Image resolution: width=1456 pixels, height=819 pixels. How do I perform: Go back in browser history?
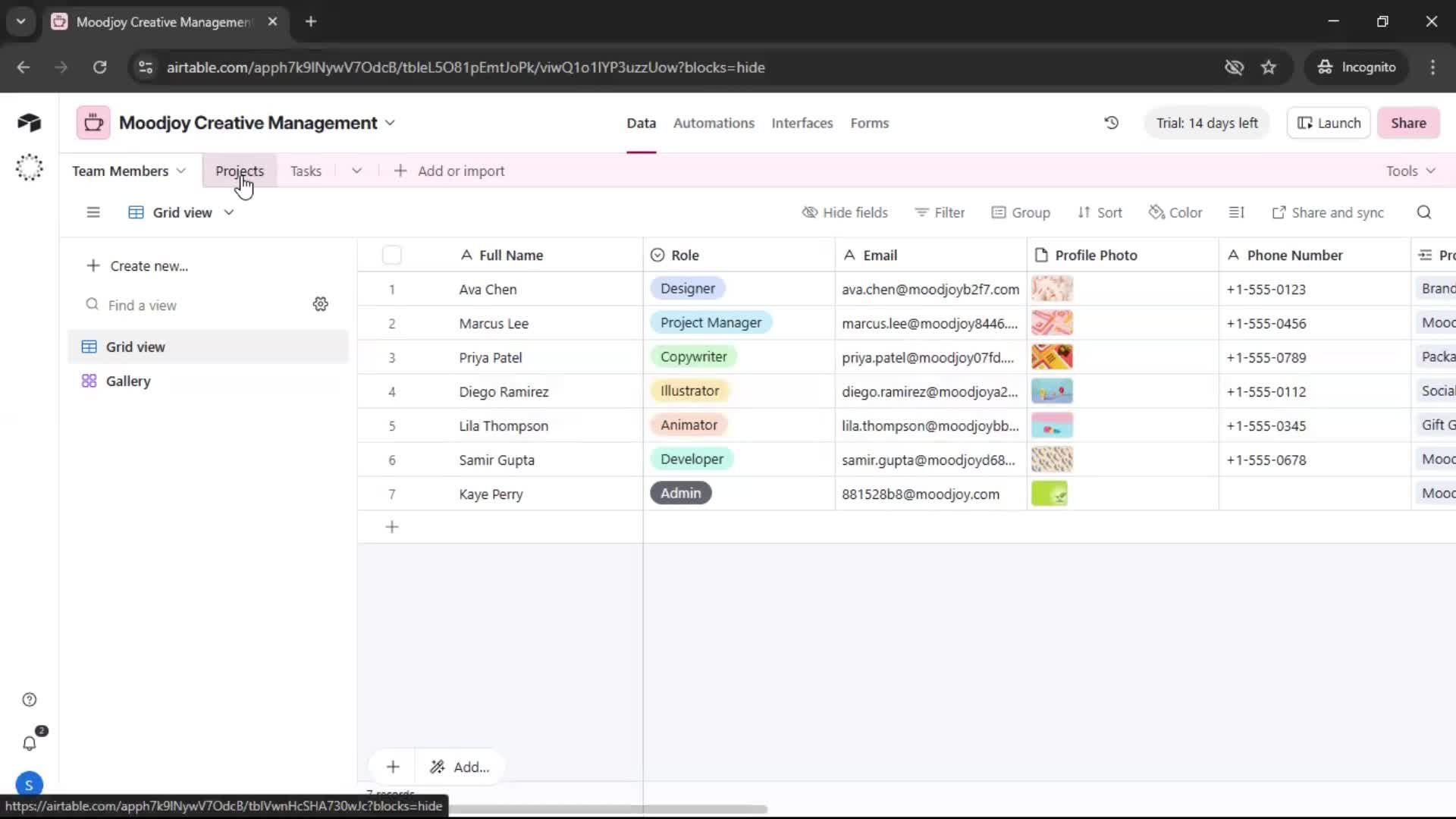(24, 67)
